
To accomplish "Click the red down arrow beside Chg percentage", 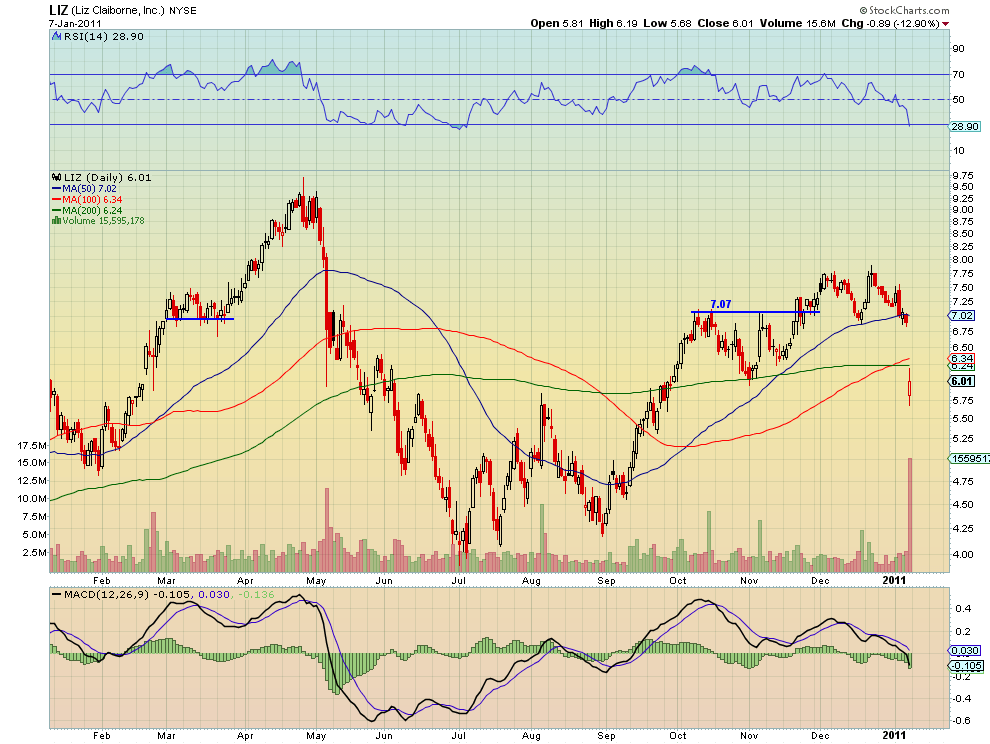I will 945,24.
